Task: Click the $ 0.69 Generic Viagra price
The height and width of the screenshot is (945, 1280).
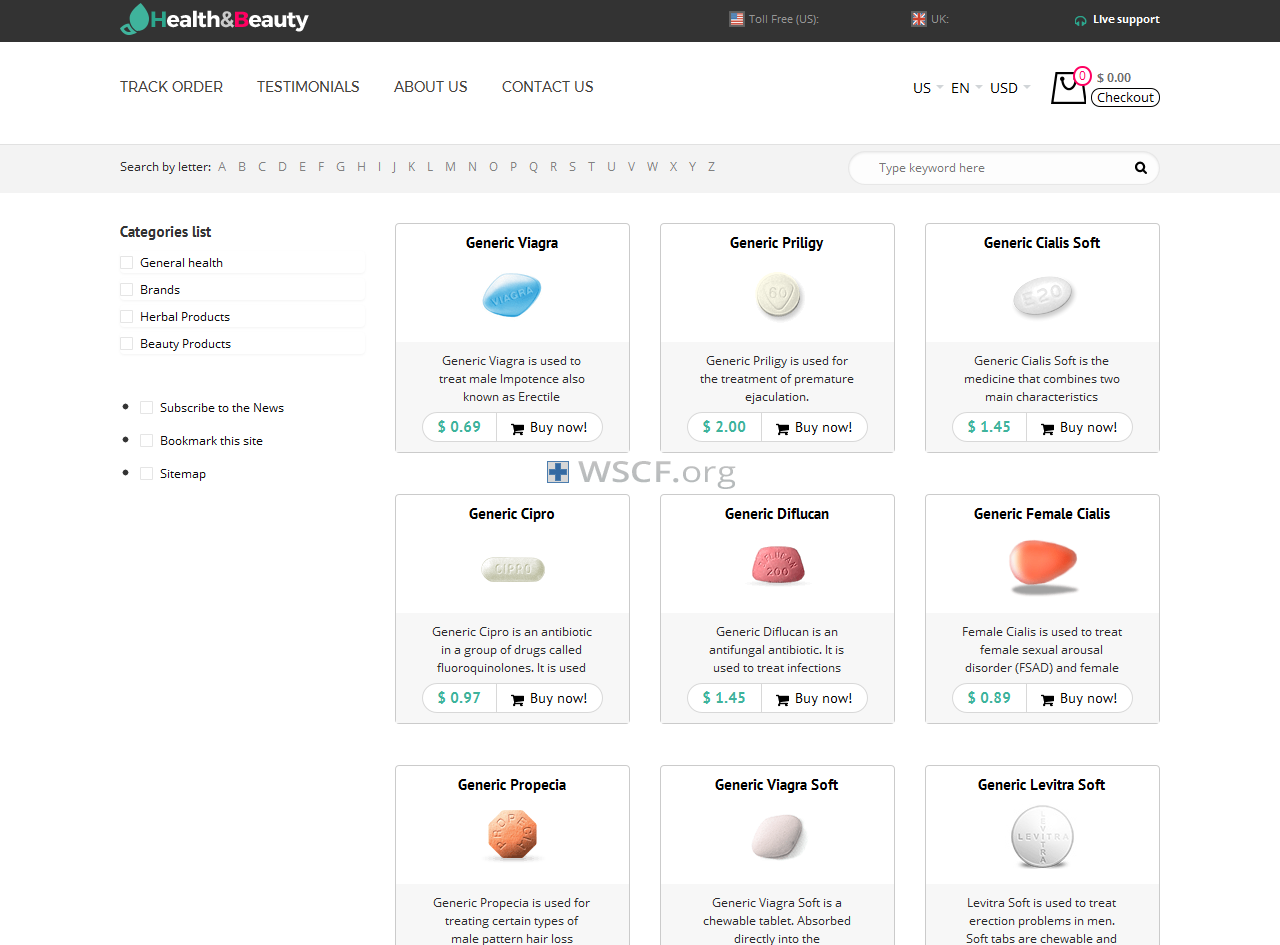Action: (x=459, y=427)
